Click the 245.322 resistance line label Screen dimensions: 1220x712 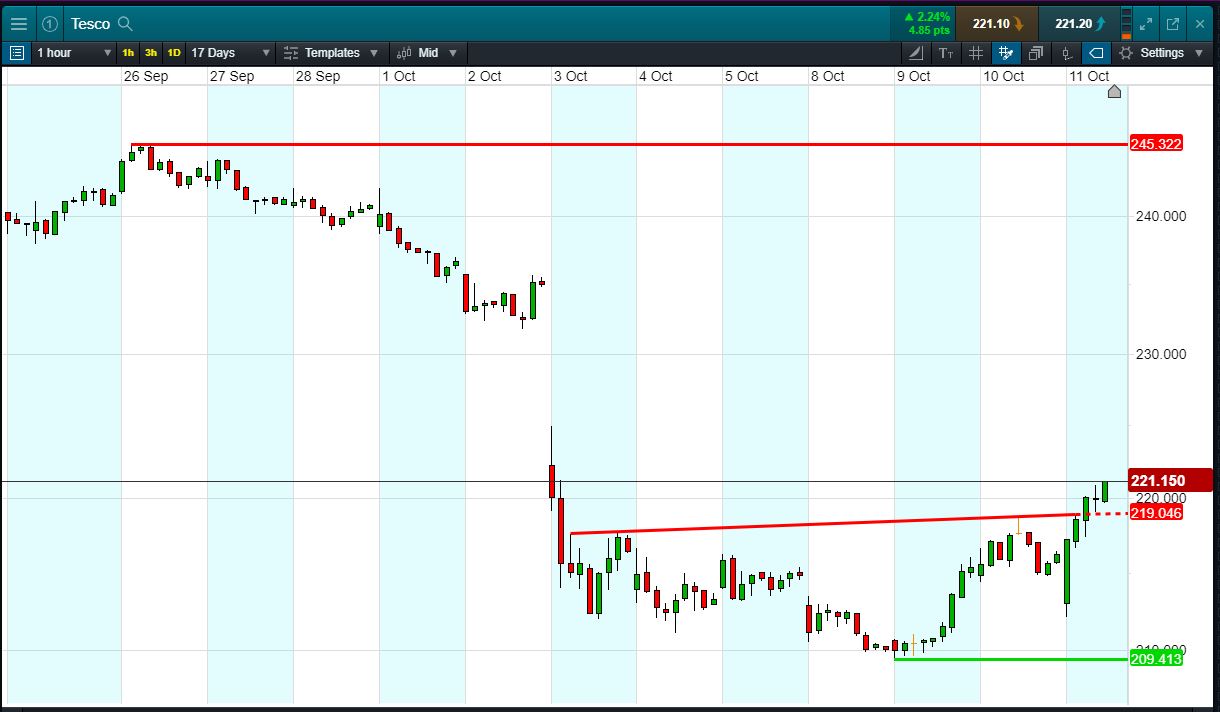[x=1156, y=144]
